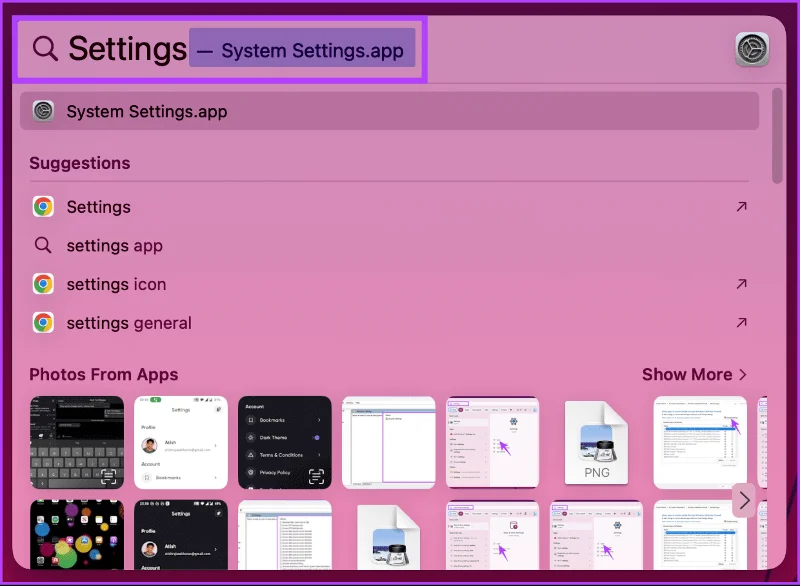Viewport: 800px width, 586px height.
Task: Click Show More for Photos From Apps
Action: (x=694, y=374)
